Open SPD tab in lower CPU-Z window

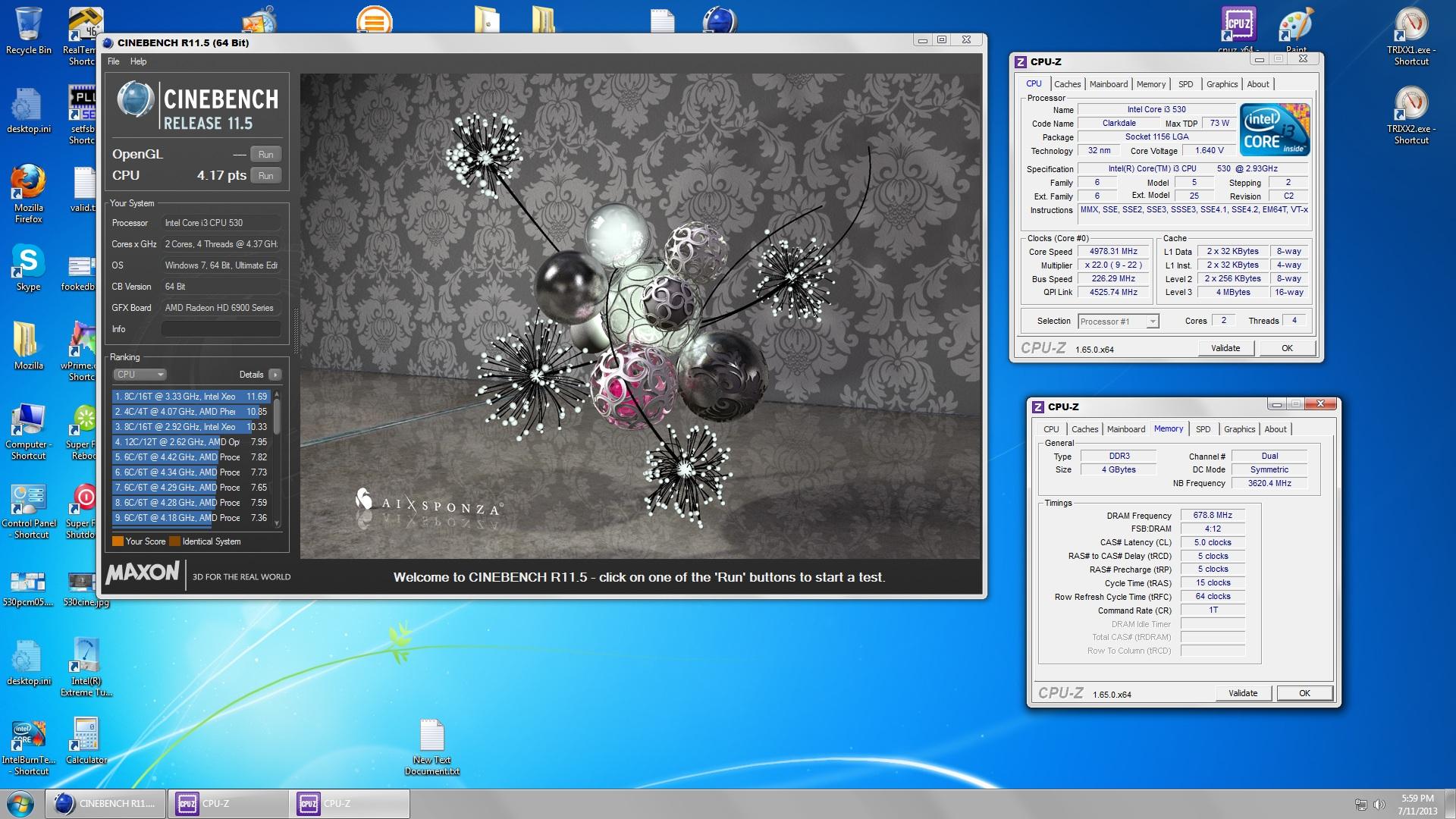pyautogui.click(x=1203, y=429)
